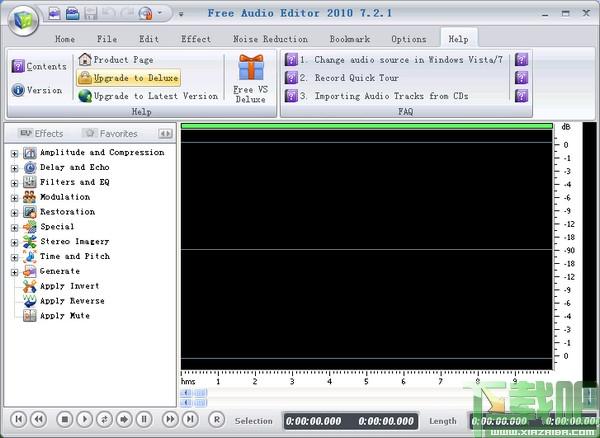Switch to the File ribbon tab
600x438 pixels.
click(107, 39)
